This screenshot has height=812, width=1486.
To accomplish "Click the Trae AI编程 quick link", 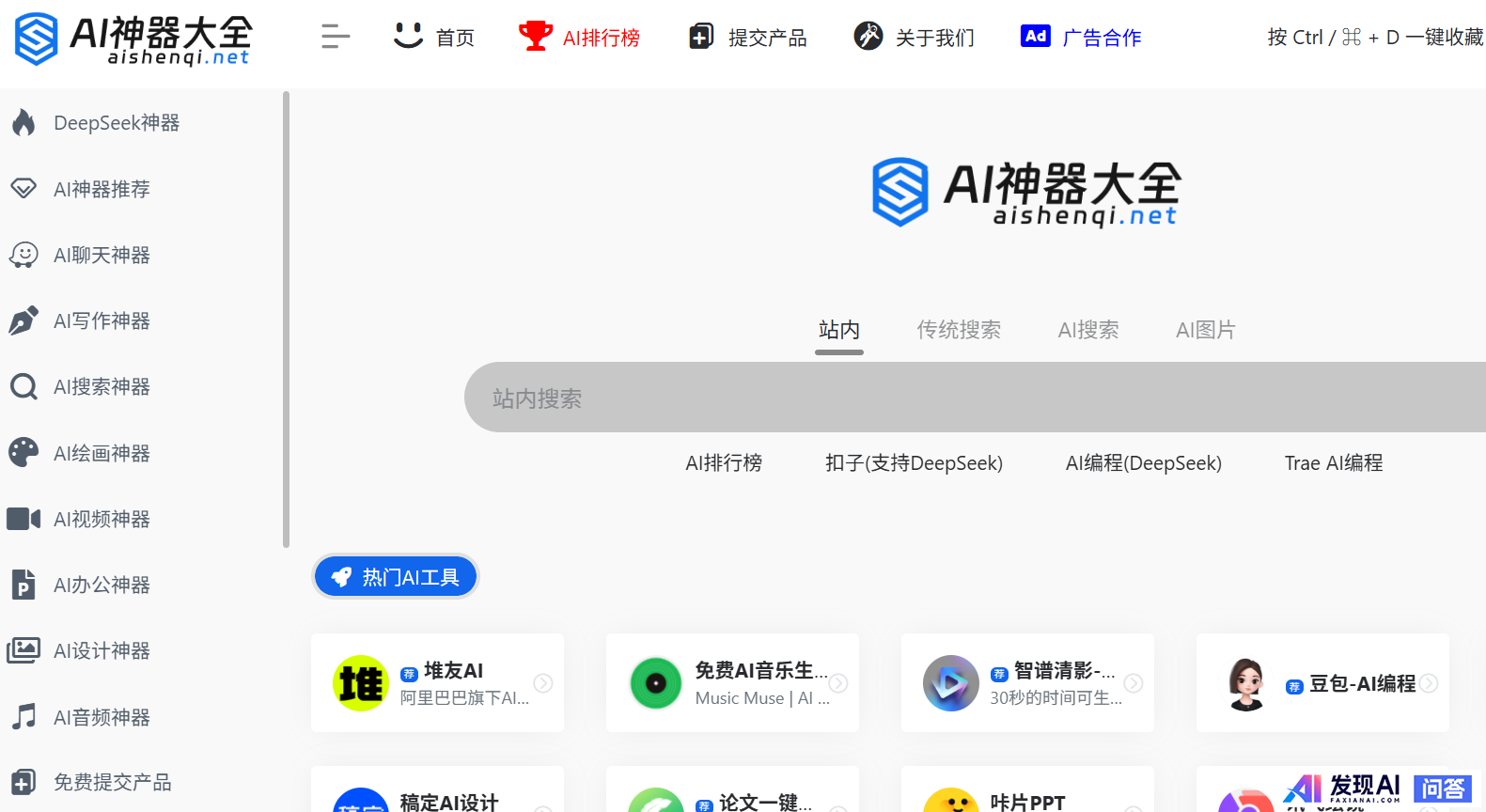I will pos(1334,462).
